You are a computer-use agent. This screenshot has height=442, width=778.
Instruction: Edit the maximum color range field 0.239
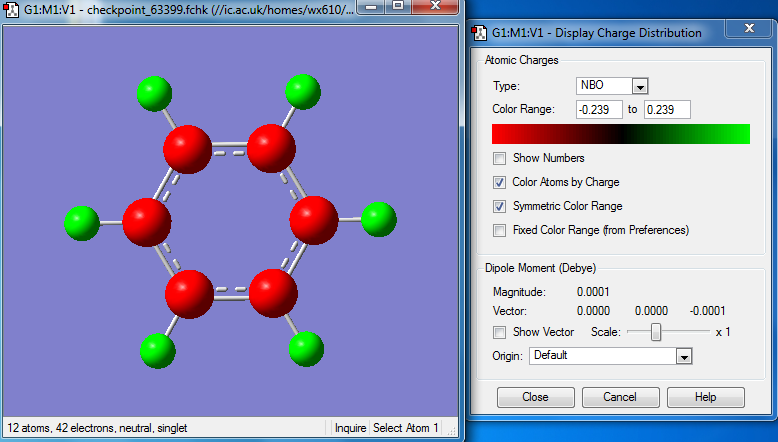click(x=667, y=110)
